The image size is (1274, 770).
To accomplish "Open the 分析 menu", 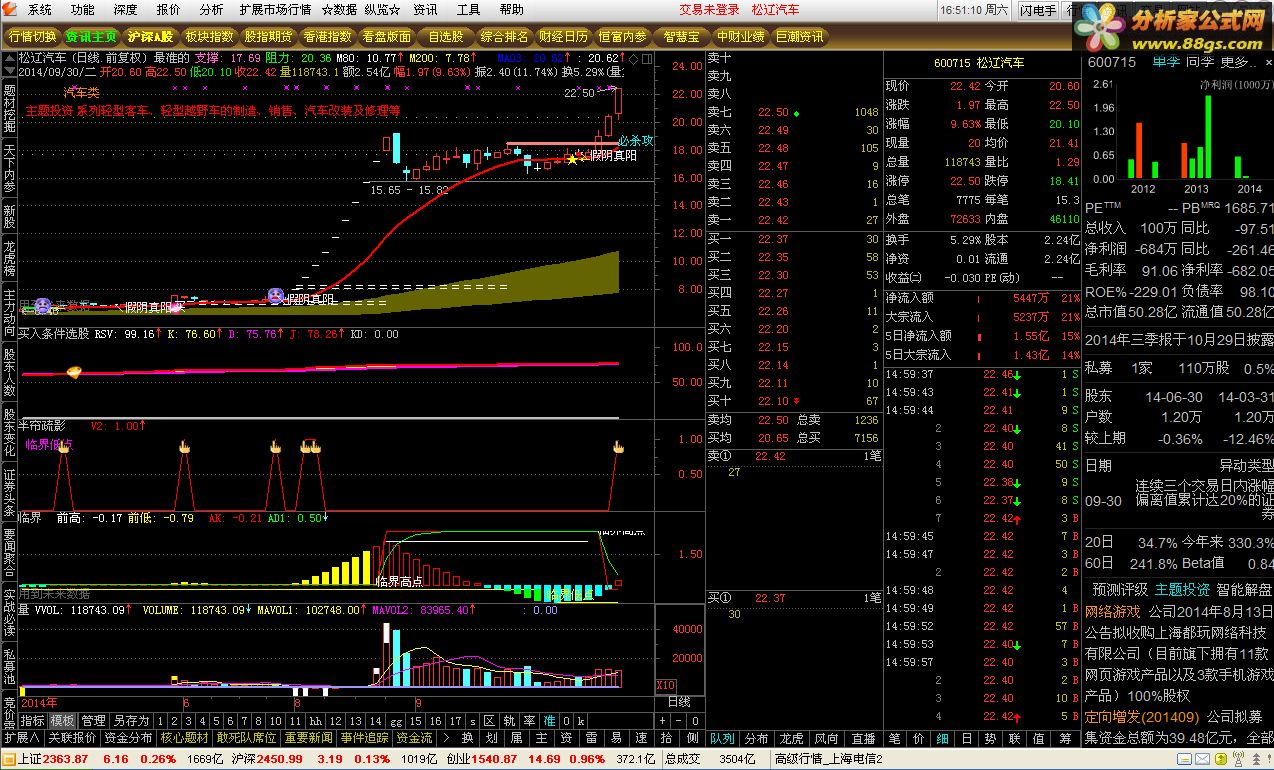I will 211,10.
